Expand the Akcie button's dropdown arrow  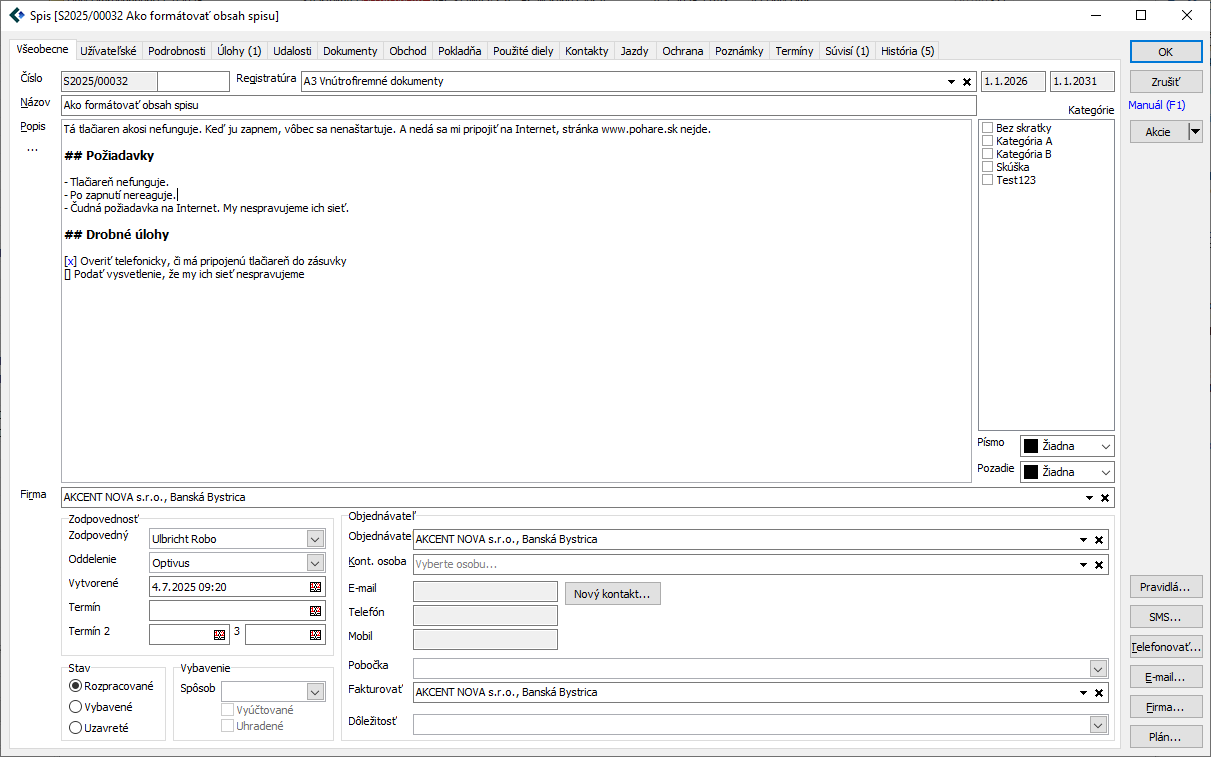click(1195, 132)
